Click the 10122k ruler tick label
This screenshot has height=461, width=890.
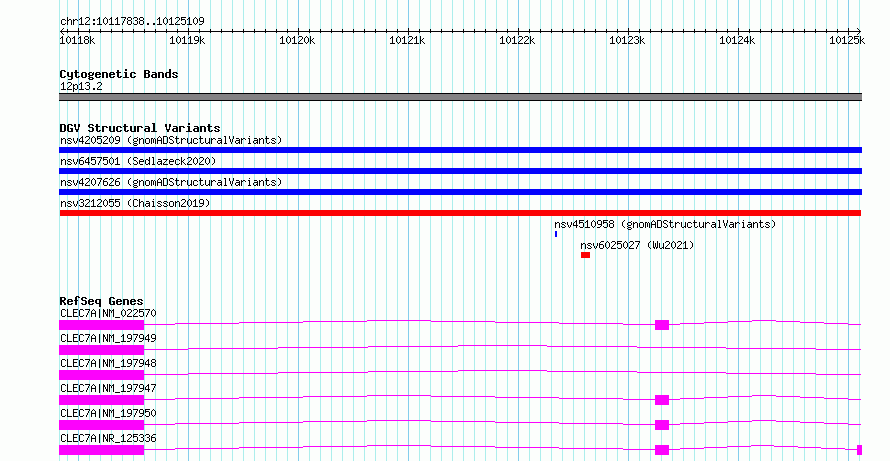tap(517, 40)
